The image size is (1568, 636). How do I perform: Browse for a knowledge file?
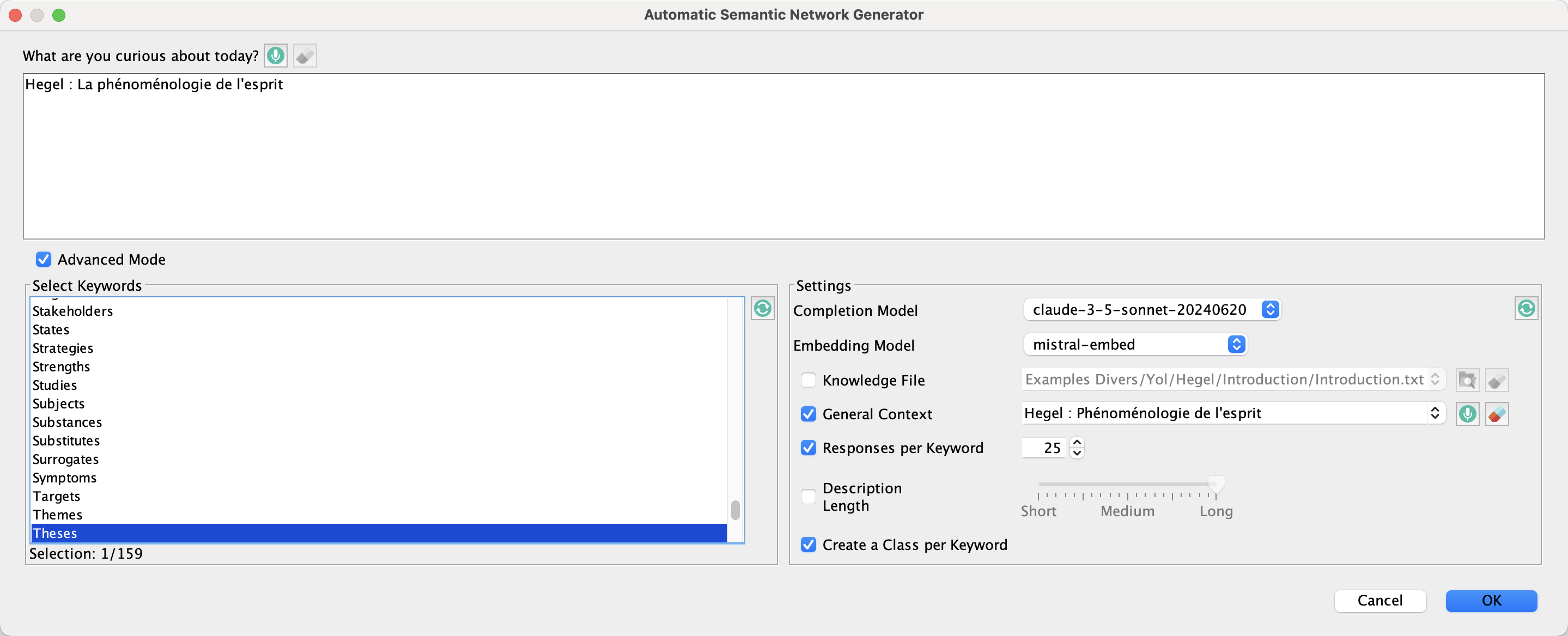point(1467,381)
